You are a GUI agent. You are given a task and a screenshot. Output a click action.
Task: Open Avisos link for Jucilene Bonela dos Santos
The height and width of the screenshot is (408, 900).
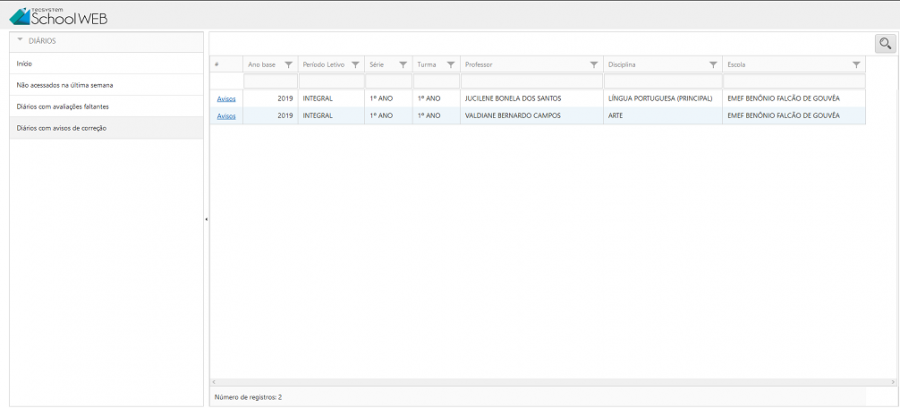coord(226,99)
